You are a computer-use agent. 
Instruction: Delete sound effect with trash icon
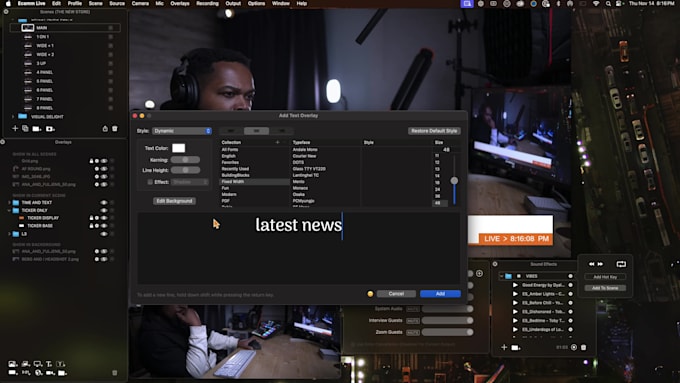click(x=583, y=347)
